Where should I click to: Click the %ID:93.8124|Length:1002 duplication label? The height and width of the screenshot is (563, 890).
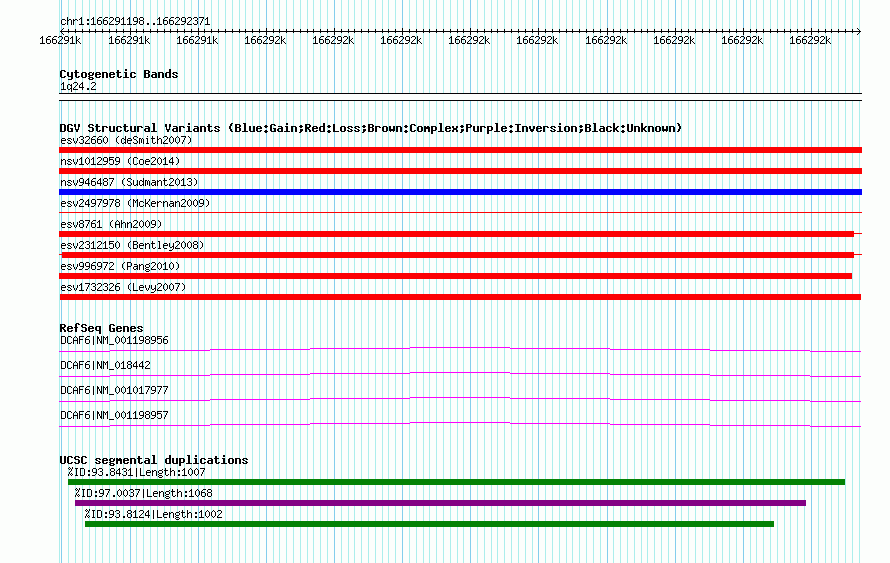pyautogui.click(x=153, y=514)
